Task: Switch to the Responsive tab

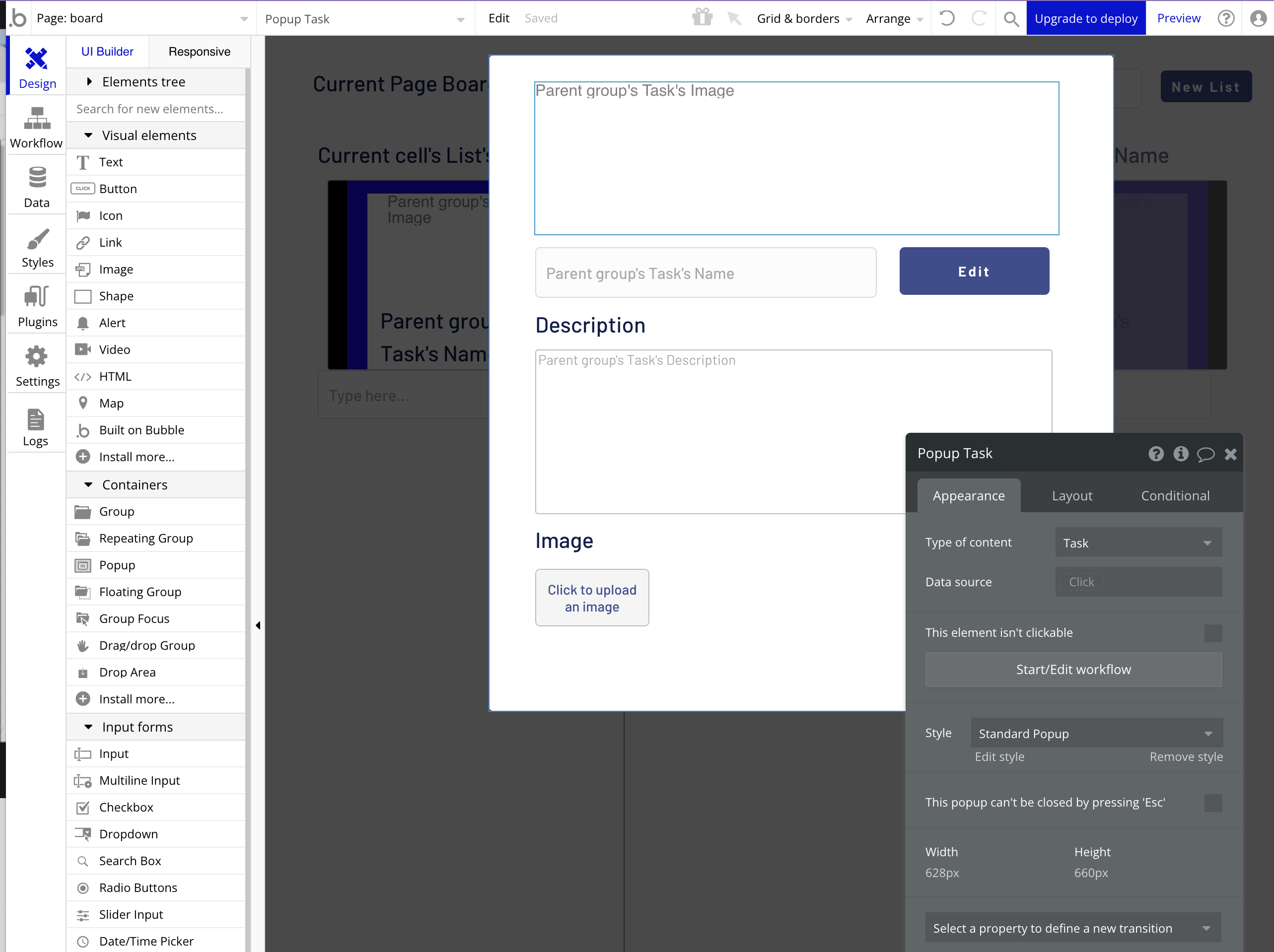Action: [199, 51]
